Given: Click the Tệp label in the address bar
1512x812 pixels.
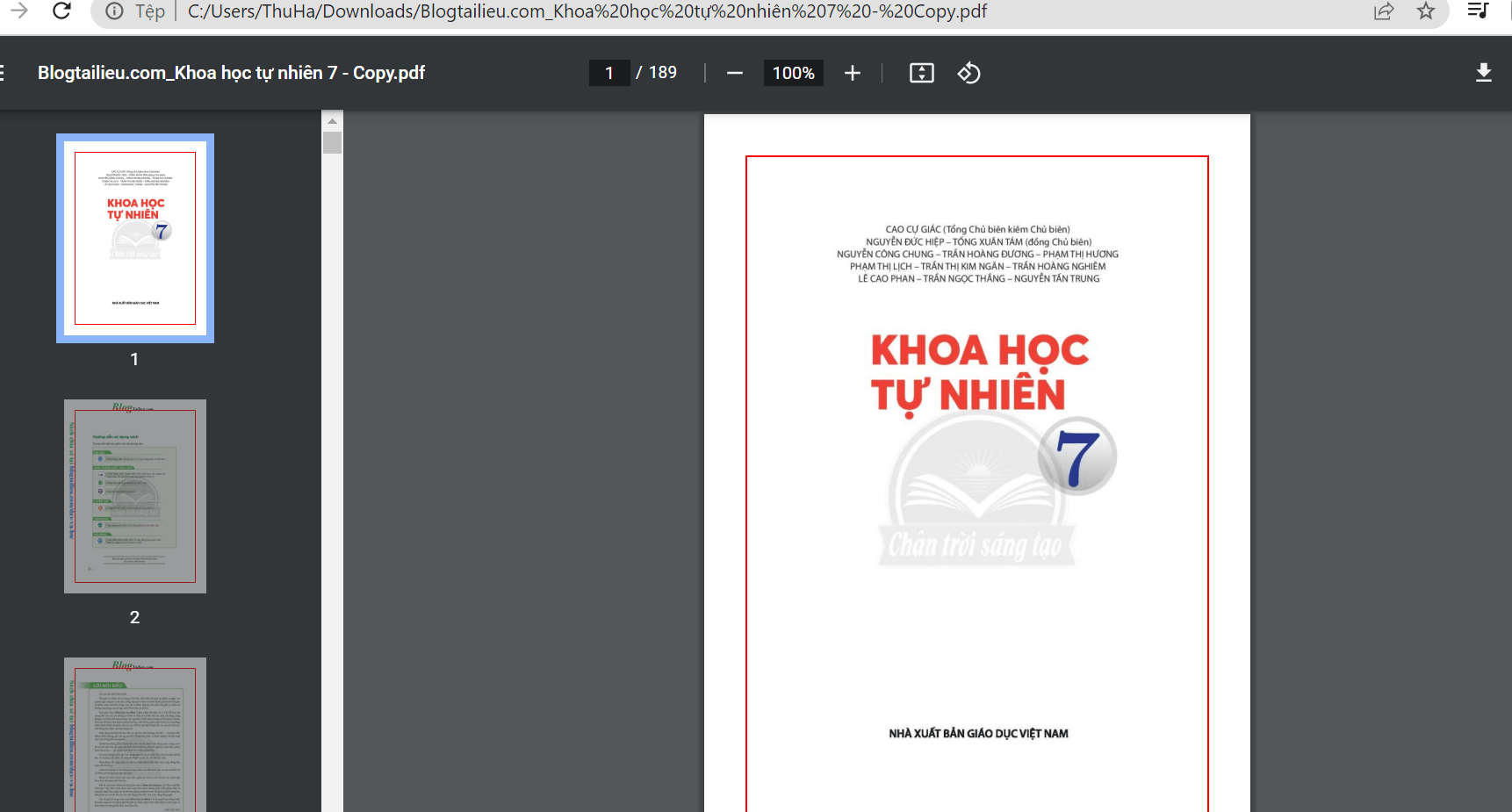Looking at the screenshot, I should 150,11.
